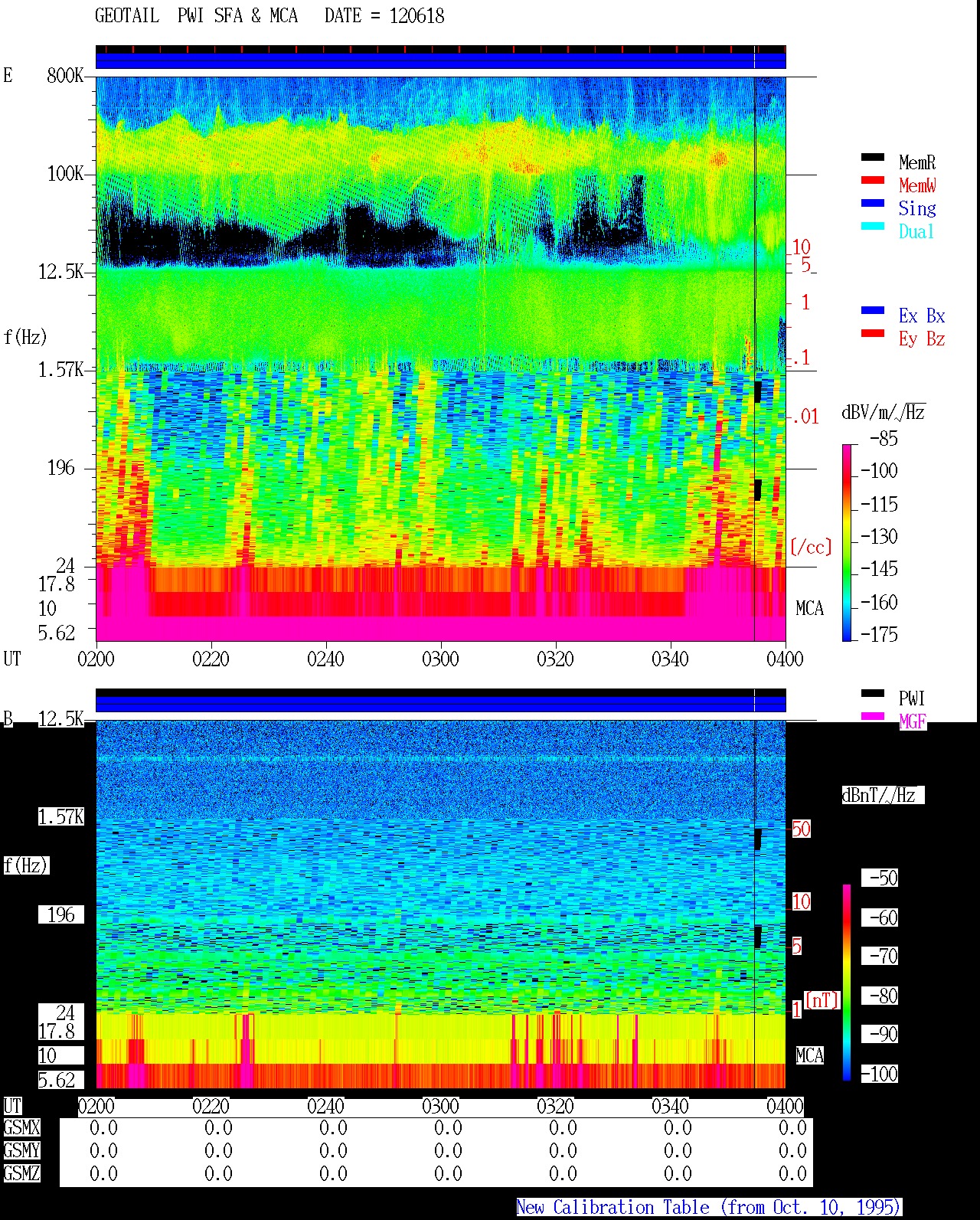This screenshot has height=1220, width=980.
Task: Click the MCA label beside the electric spectrogram
Action: tap(809, 608)
